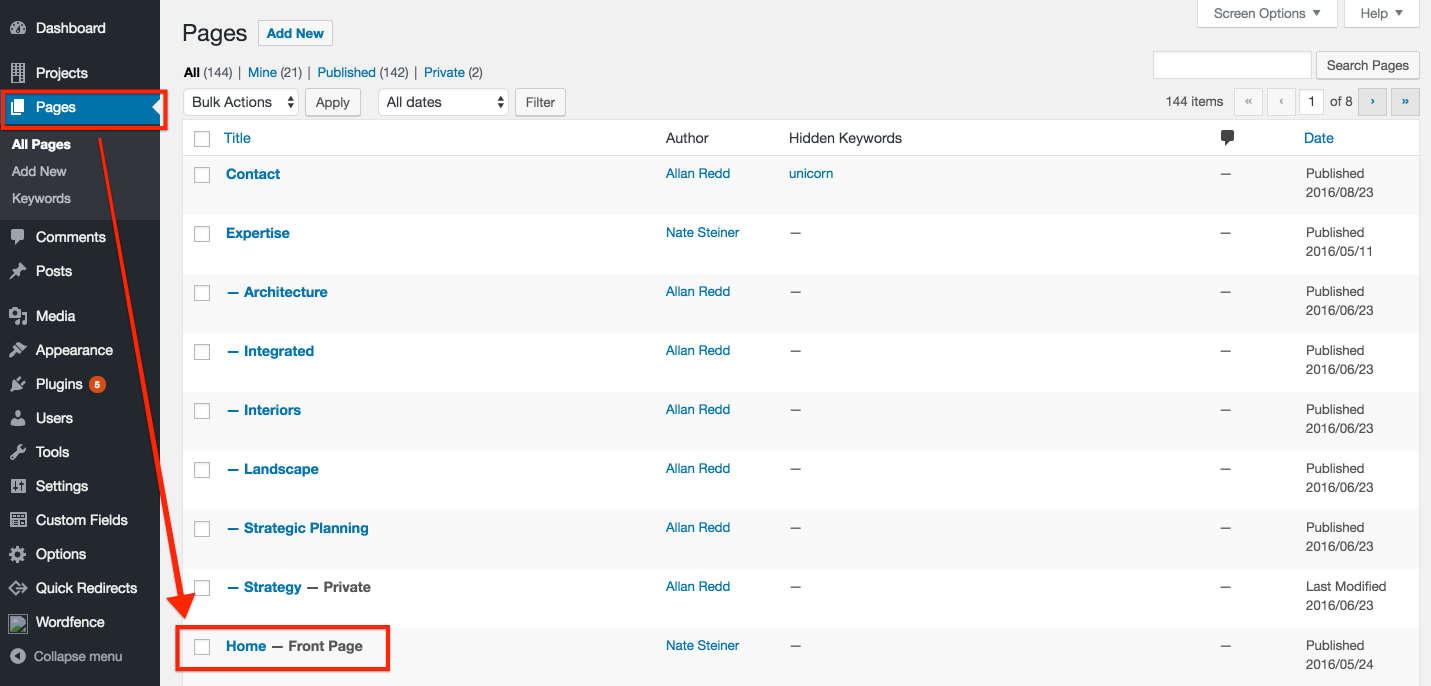This screenshot has width=1431, height=686.
Task: Click the Dashboard gauge icon in sidebar
Action: [18, 28]
